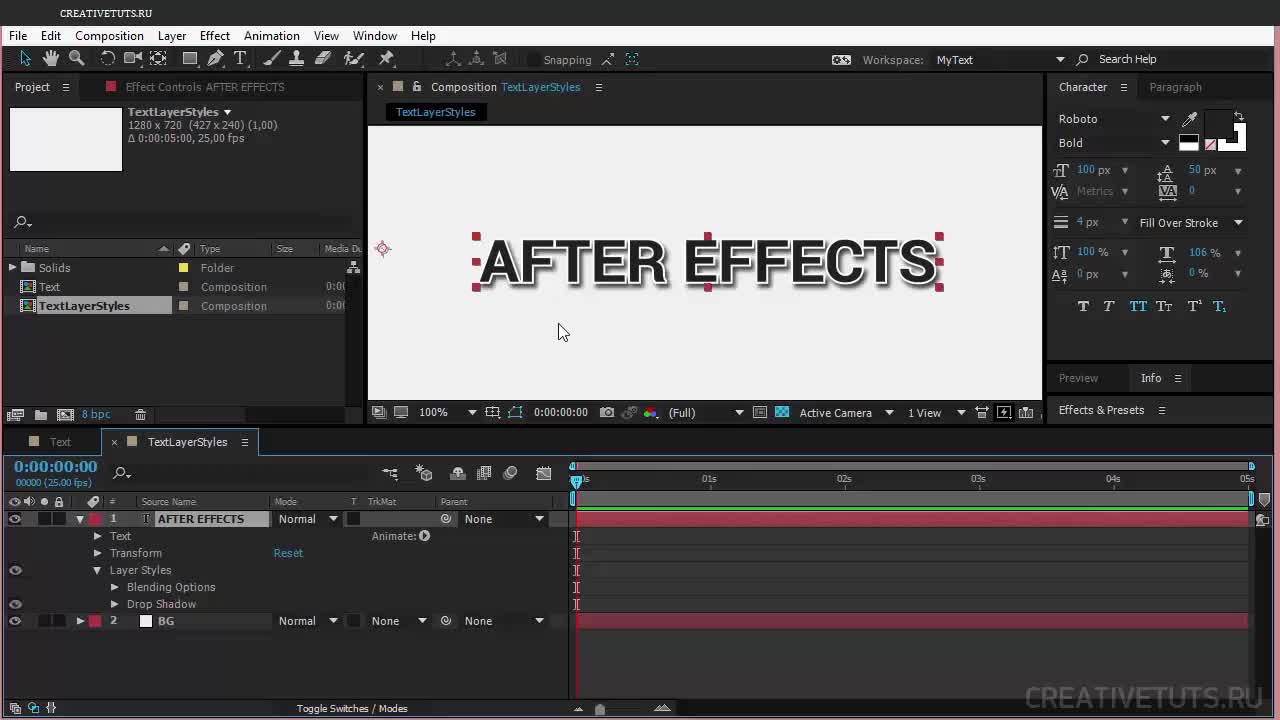Toggle Motion Blur enable switch in timeline

[x=510, y=473]
